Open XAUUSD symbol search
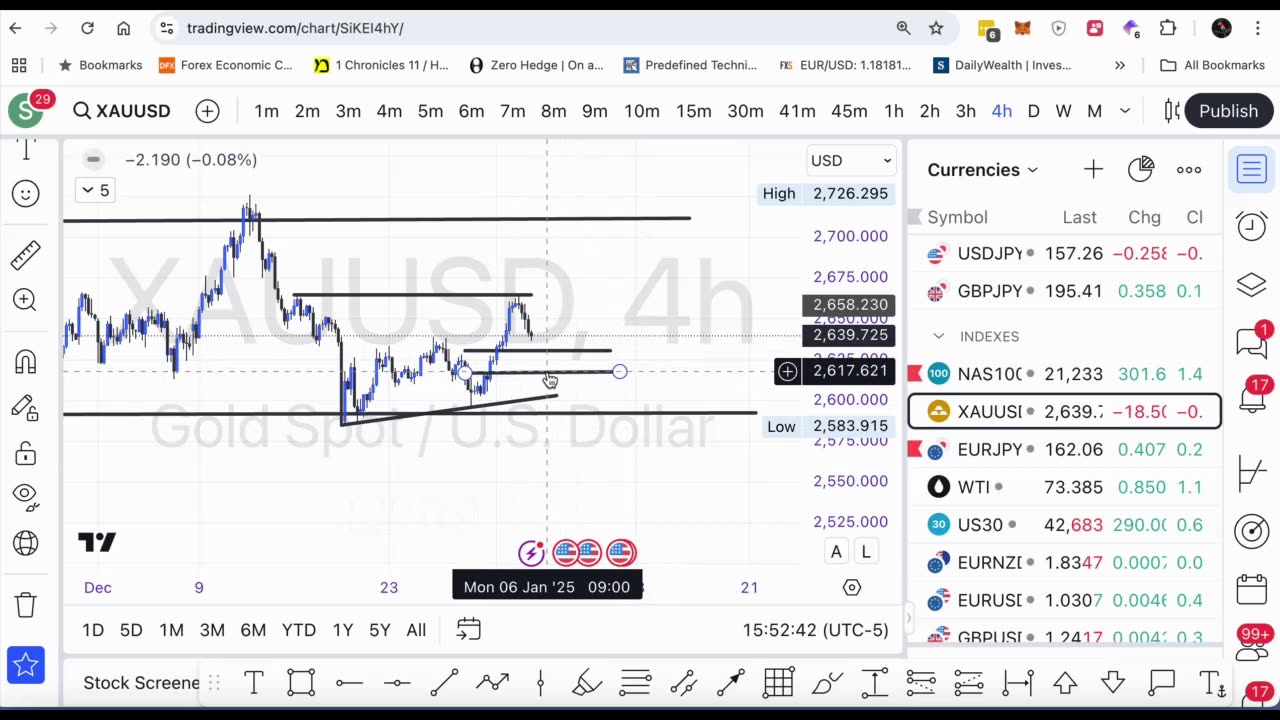This screenshot has width=1280, height=720. [x=122, y=111]
